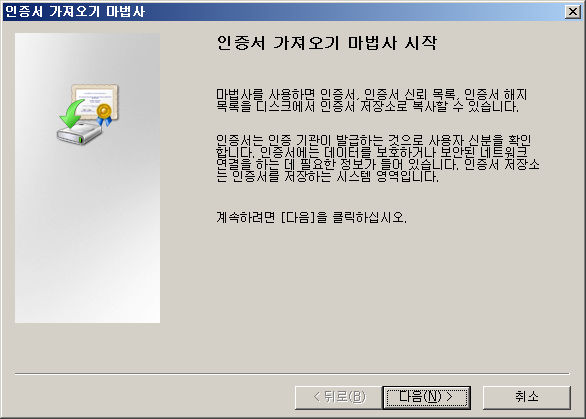
Task: Click the disabled < 뒤로(B) button
Action: (339, 397)
